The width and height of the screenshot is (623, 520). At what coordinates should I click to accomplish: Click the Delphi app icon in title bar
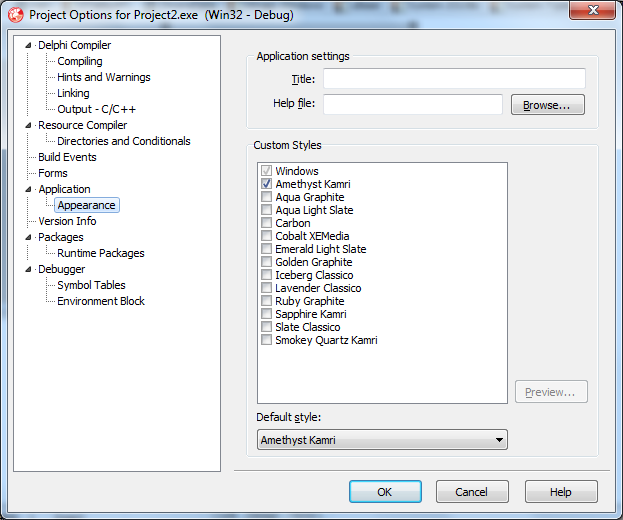(x=16, y=15)
